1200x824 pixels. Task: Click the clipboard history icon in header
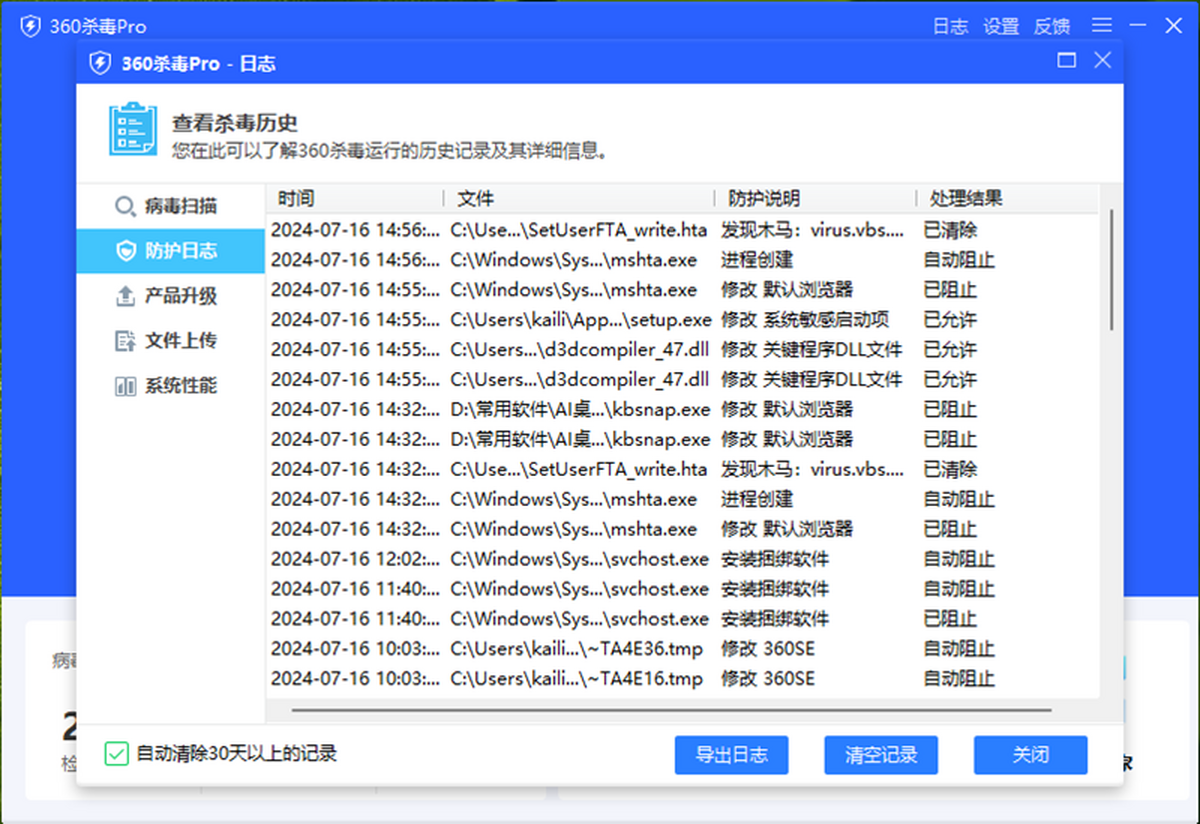[132, 129]
